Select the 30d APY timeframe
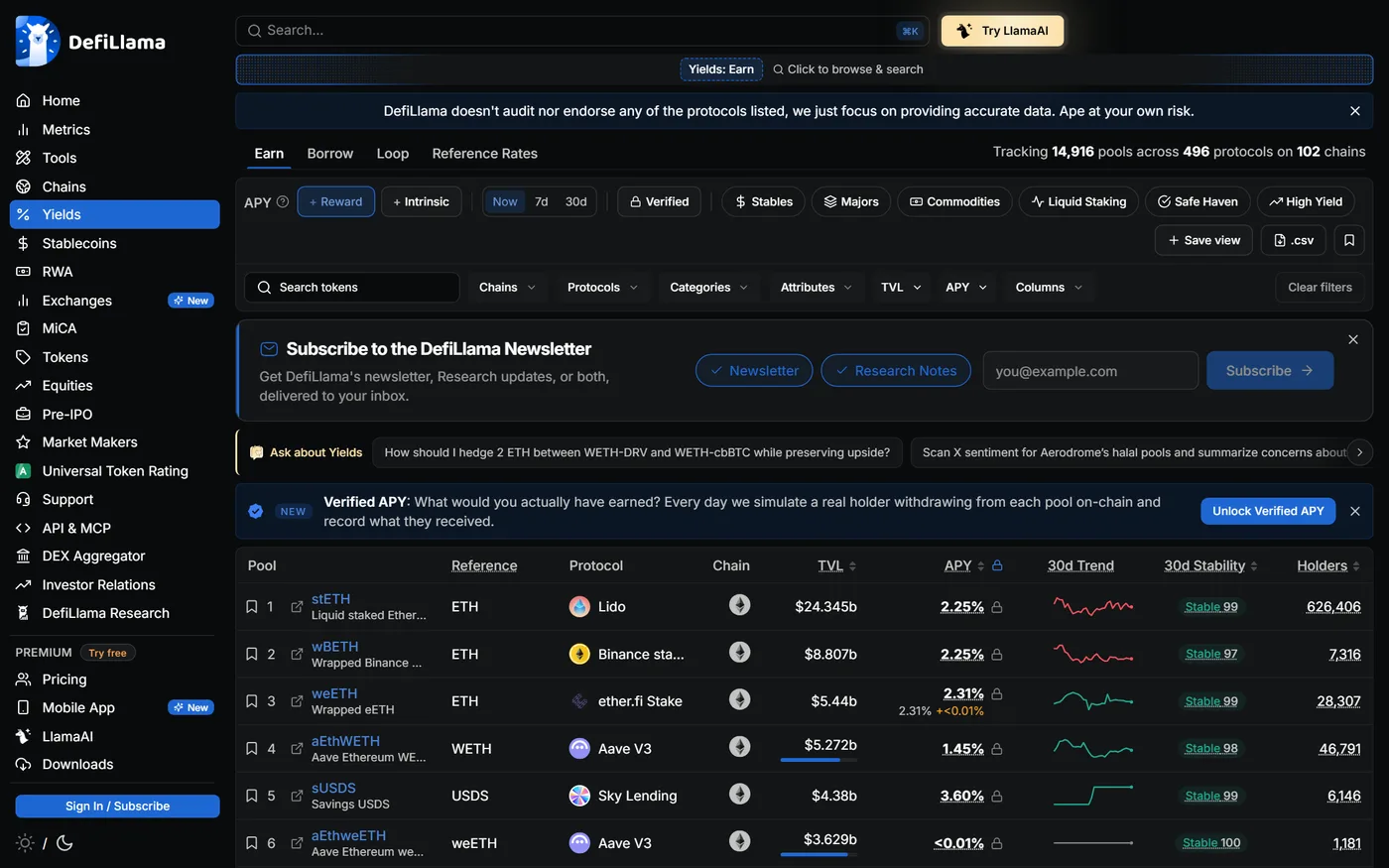Viewport: 1389px width, 868px height. pyautogui.click(x=576, y=201)
